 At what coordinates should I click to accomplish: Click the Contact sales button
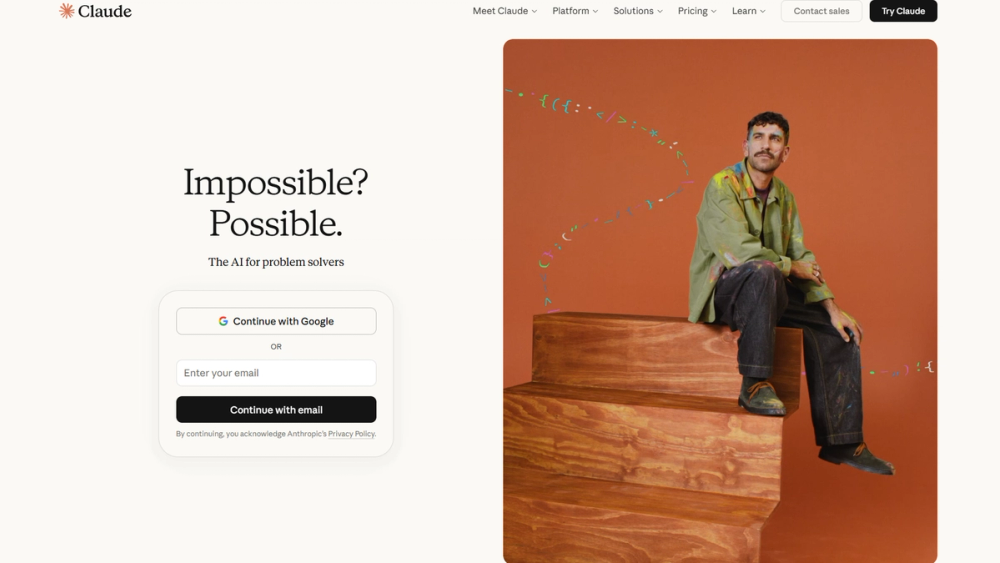click(x=821, y=11)
